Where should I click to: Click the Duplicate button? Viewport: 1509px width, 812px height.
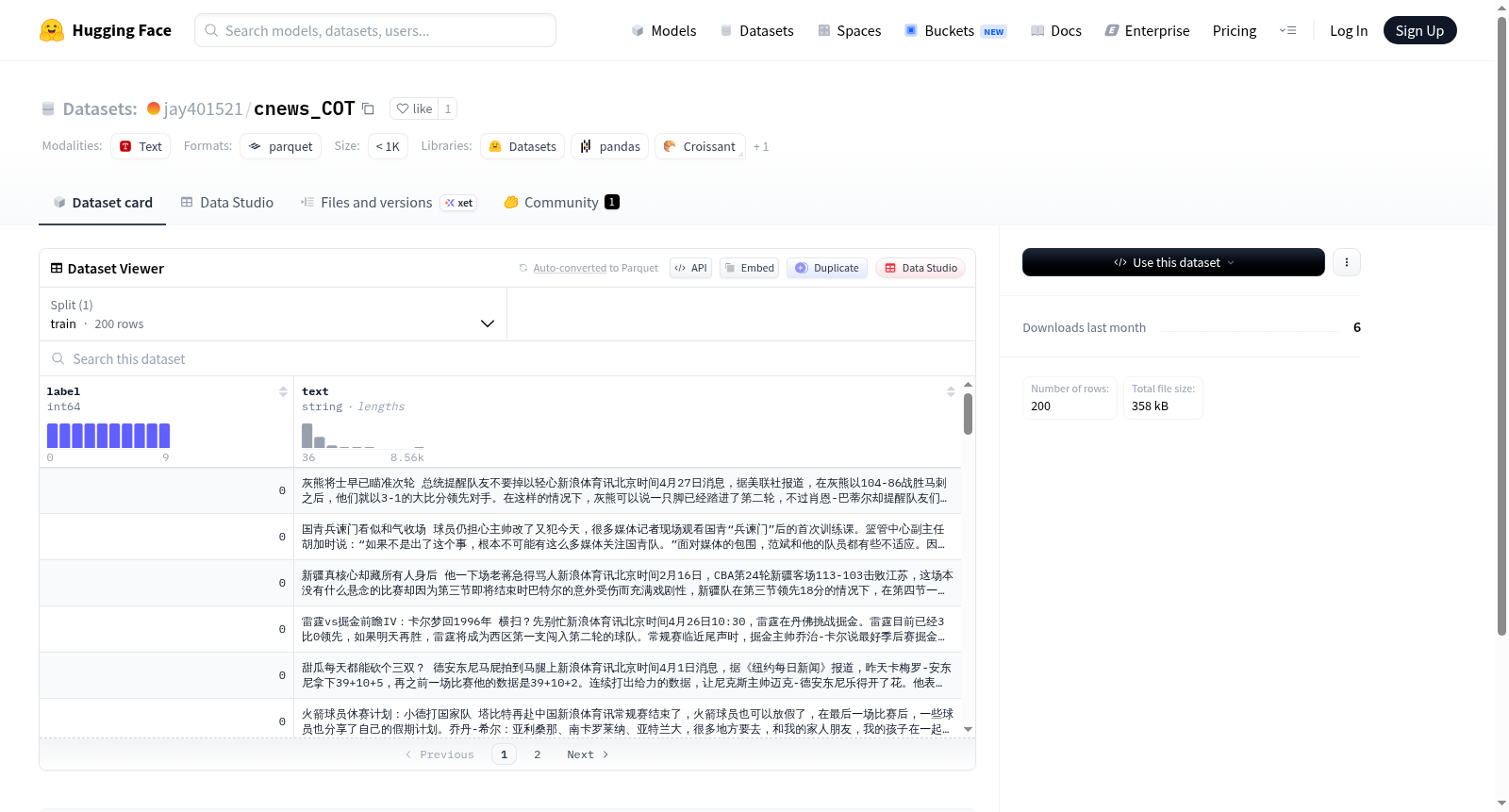tap(827, 268)
